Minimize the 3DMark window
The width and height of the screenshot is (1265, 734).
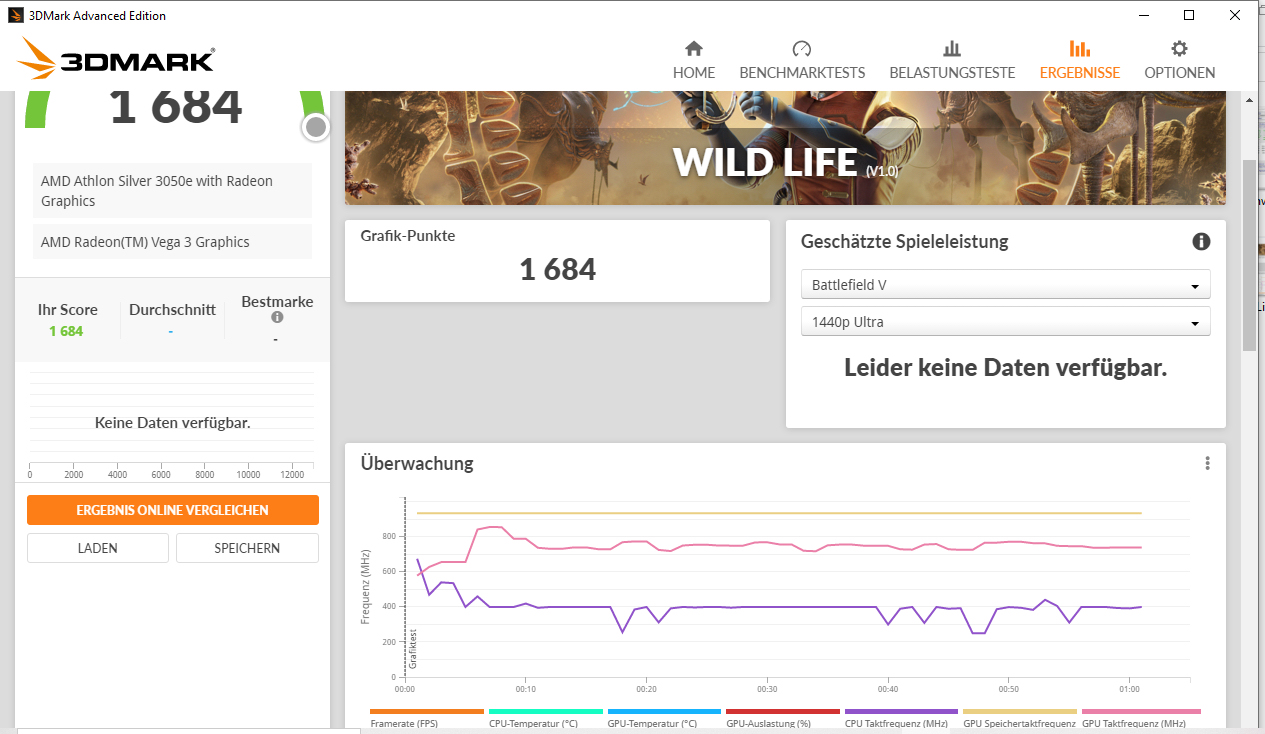tap(1143, 15)
